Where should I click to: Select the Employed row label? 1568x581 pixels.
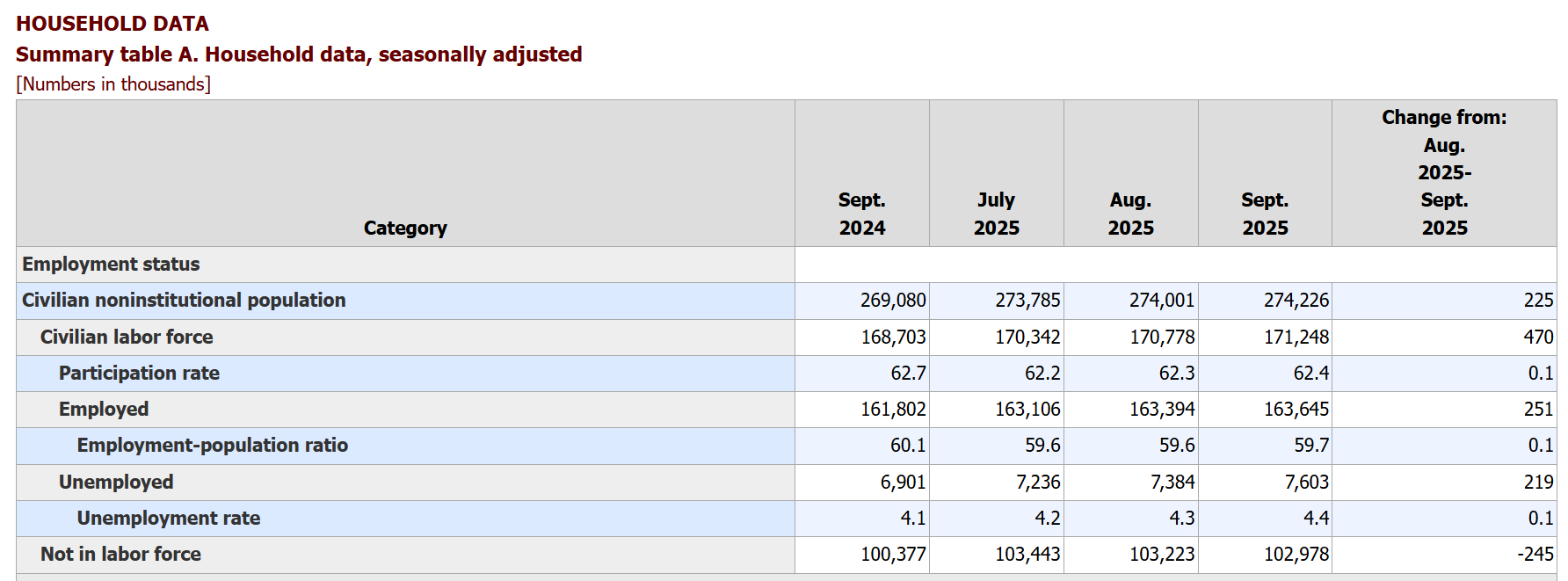click(x=104, y=409)
